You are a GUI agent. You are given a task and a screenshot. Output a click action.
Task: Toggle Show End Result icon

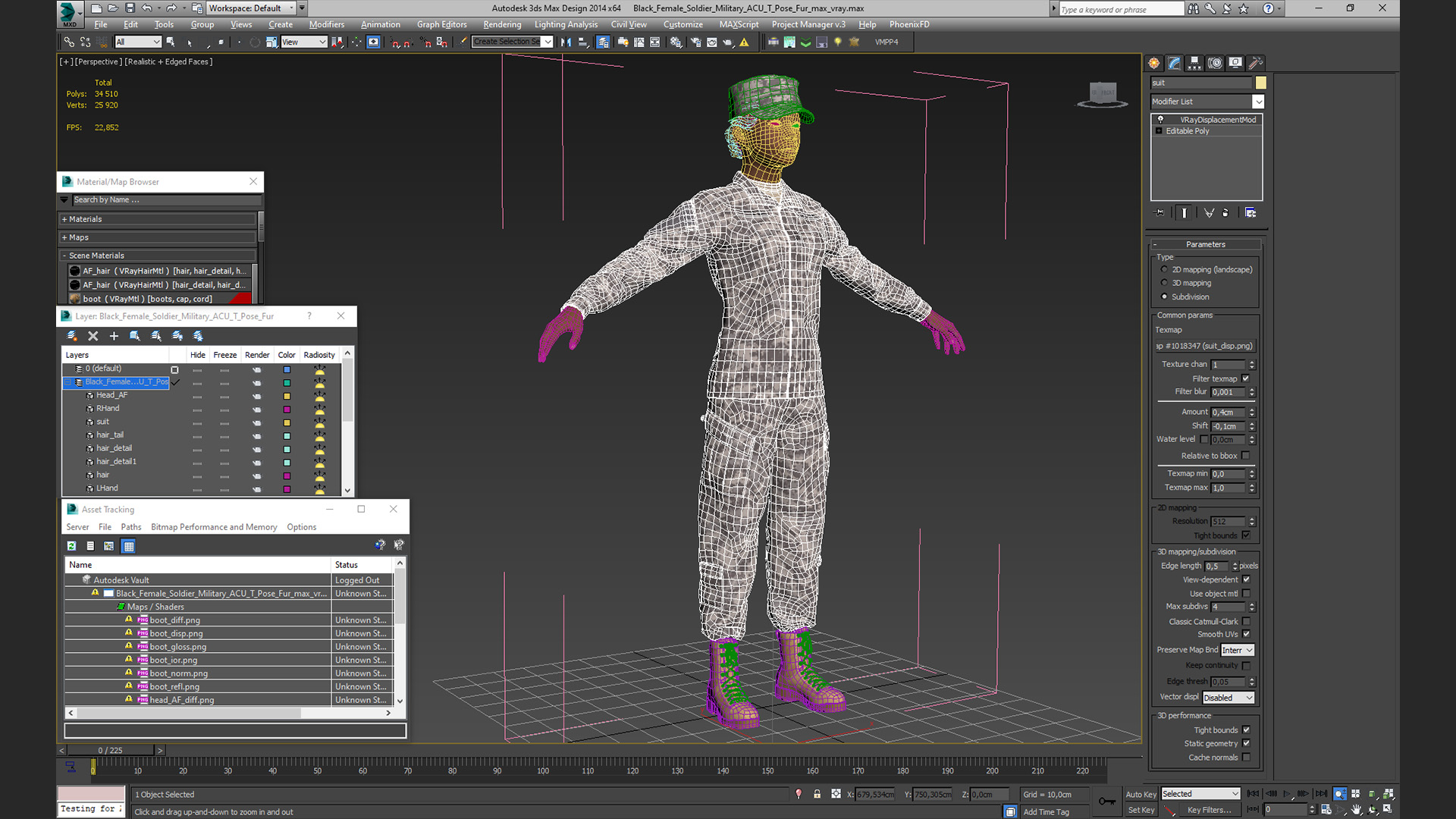click(1184, 213)
